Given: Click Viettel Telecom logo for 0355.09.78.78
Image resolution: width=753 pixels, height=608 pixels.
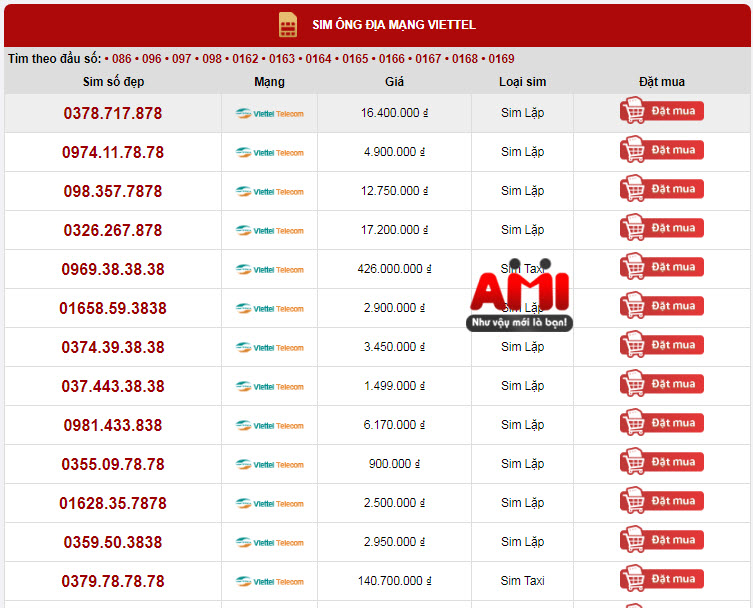Looking at the screenshot, I should [269, 464].
